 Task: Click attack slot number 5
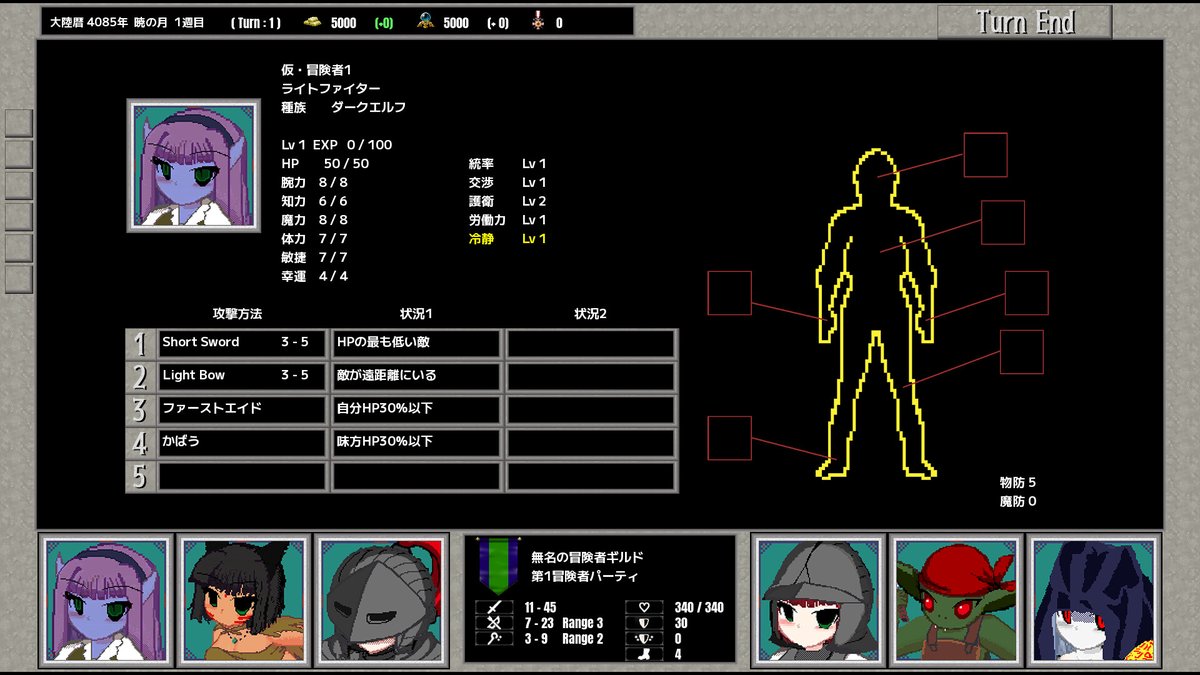click(140, 476)
